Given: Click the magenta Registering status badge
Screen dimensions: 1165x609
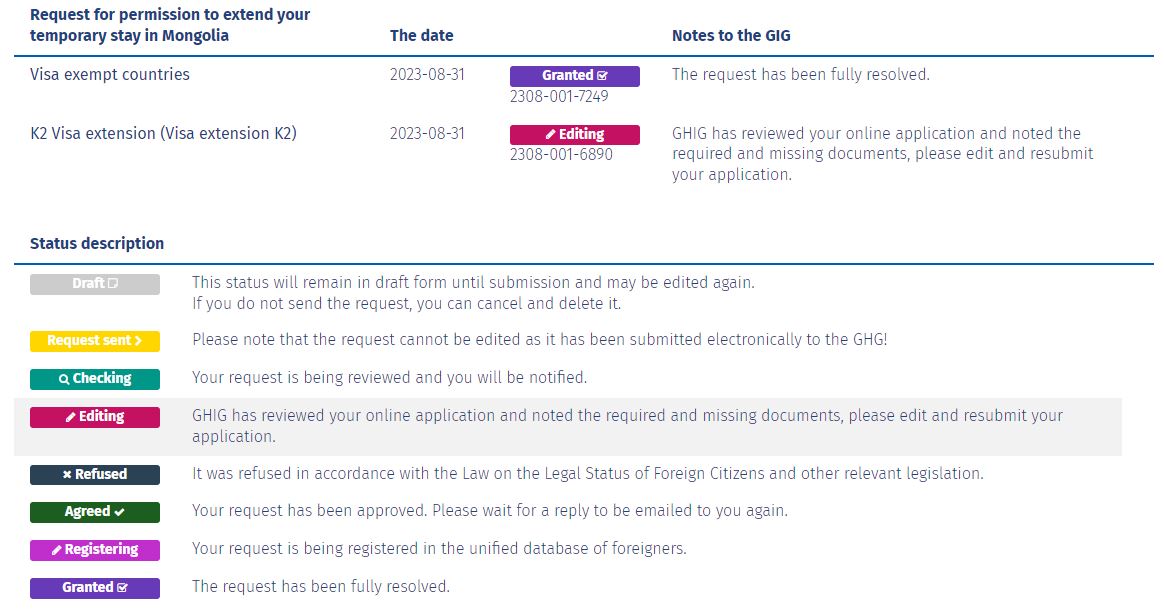Looking at the screenshot, I should 94,550.
